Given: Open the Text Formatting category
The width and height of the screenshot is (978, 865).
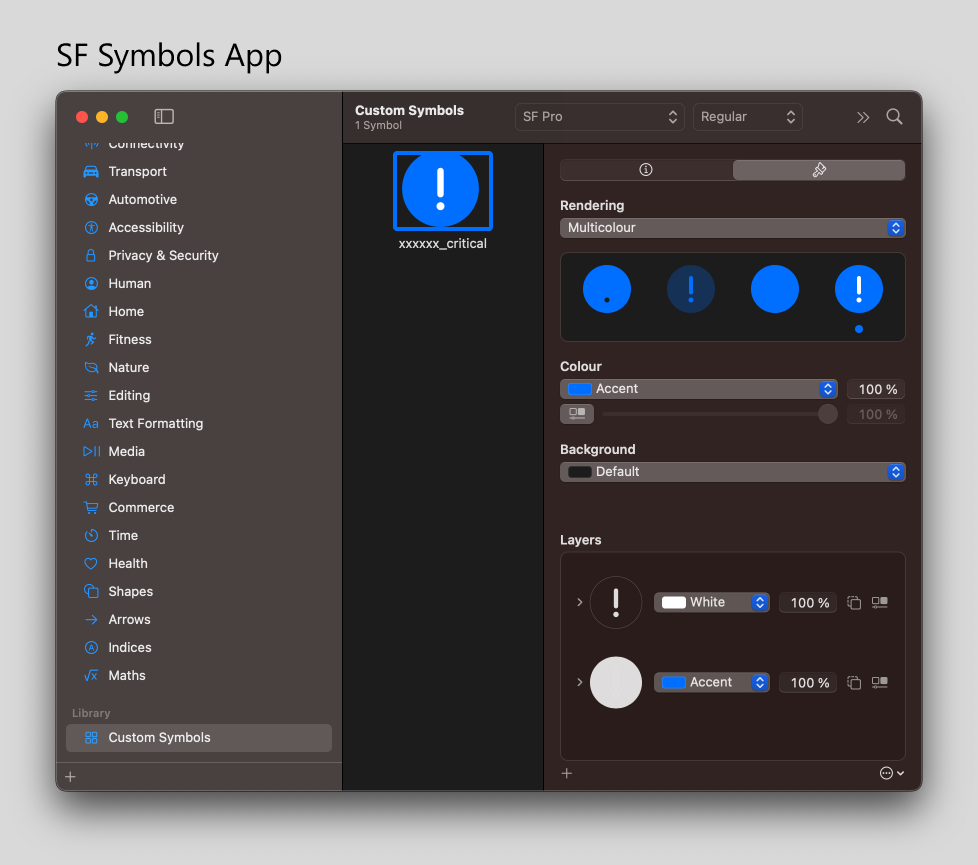Looking at the screenshot, I should (155, 424).
